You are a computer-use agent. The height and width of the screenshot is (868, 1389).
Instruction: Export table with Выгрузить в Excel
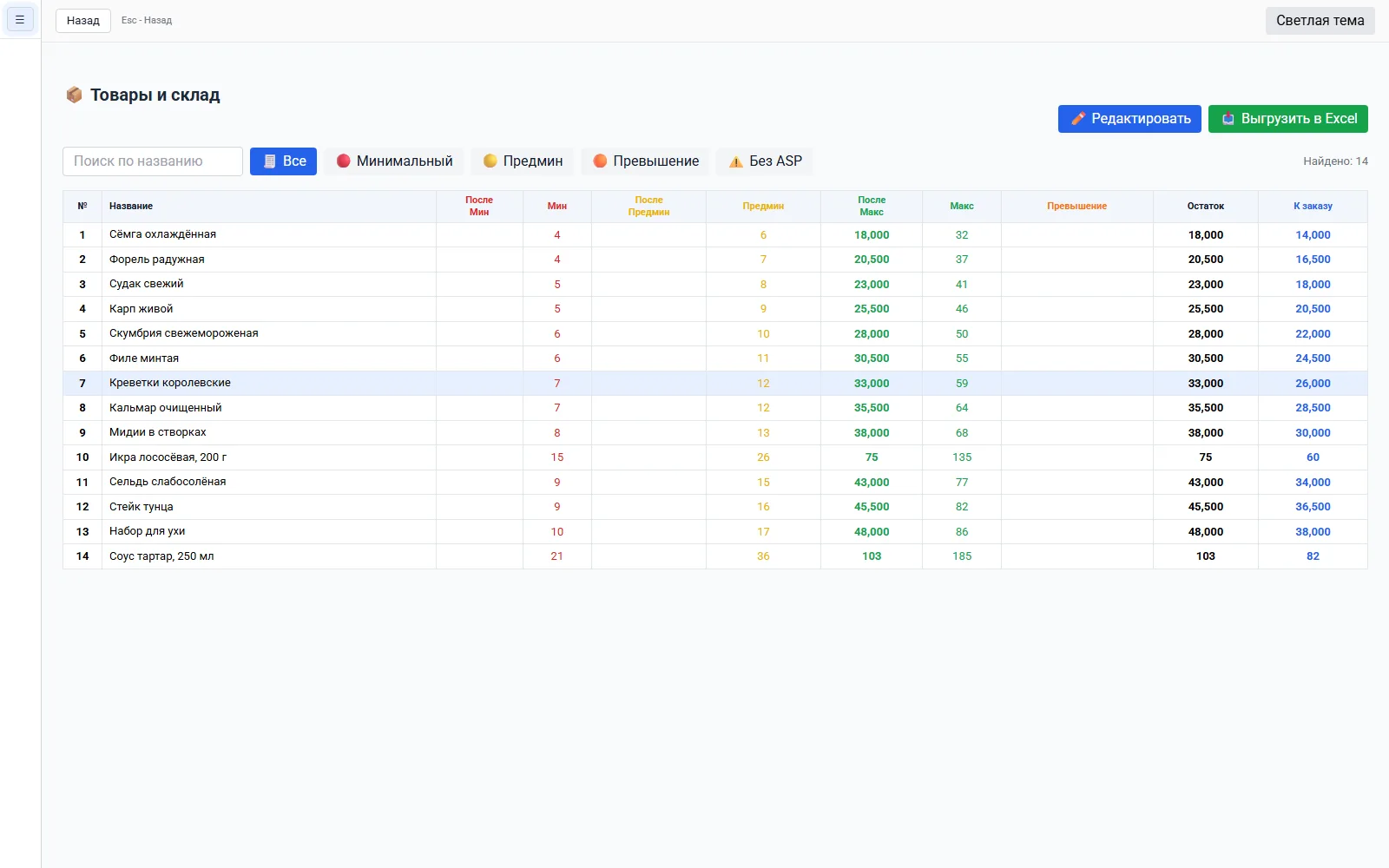[x=1288, y=119]
